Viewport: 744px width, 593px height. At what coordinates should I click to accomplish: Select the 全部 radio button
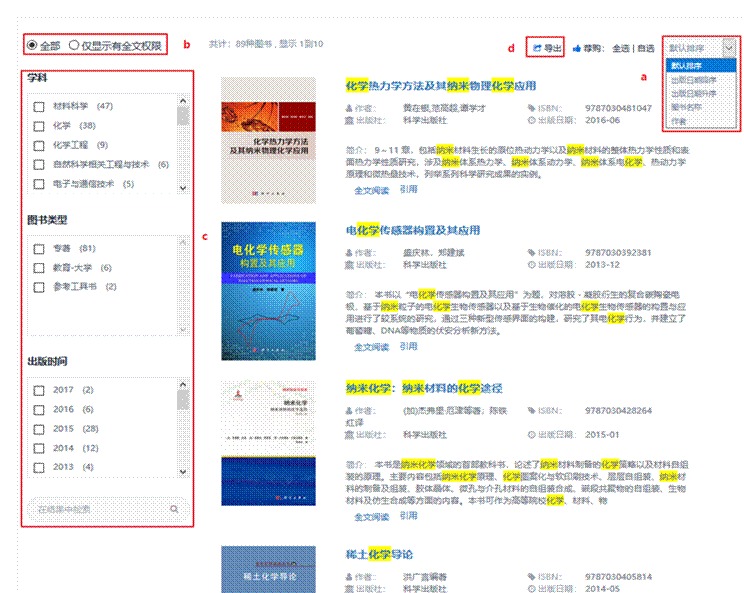(32, 45)
